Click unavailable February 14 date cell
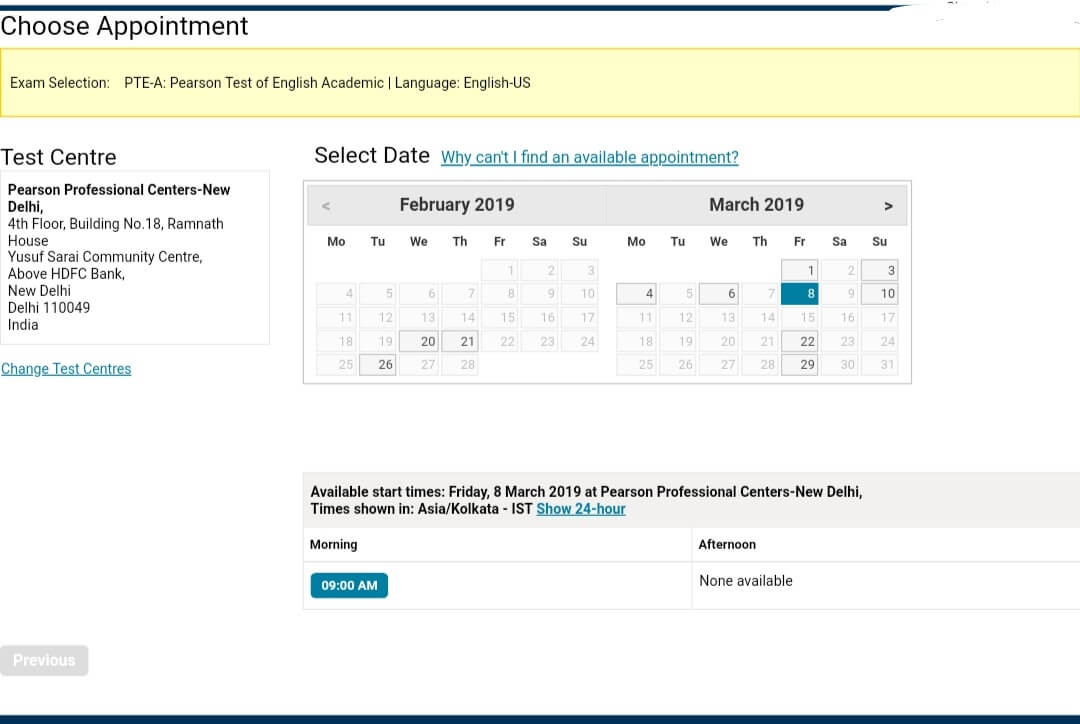This screenshot has width=1080, height=724. tap(459, 318)
